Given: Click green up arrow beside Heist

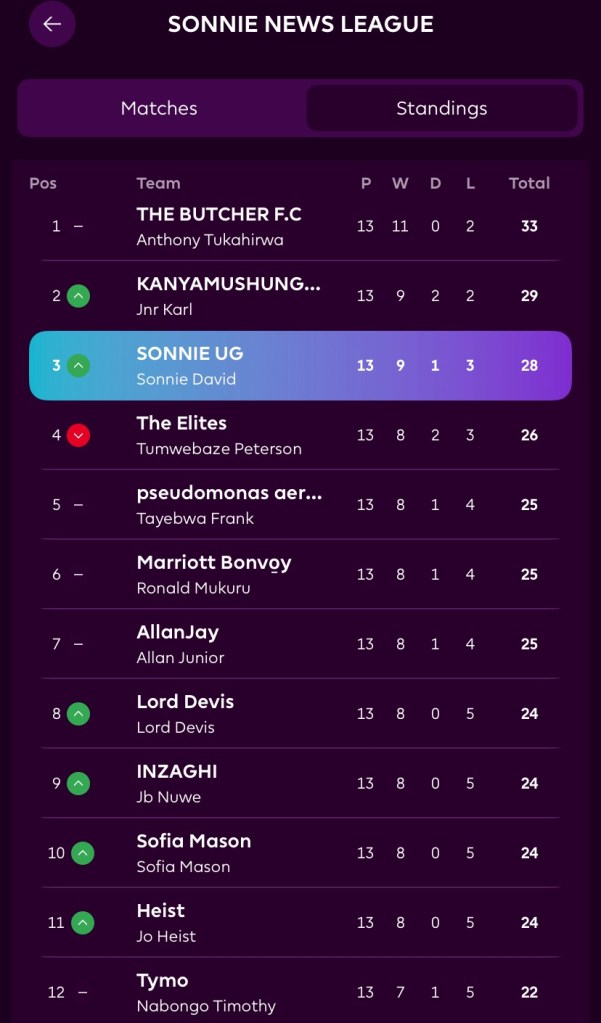Looking at the screenshot, I should pos(83,923).
